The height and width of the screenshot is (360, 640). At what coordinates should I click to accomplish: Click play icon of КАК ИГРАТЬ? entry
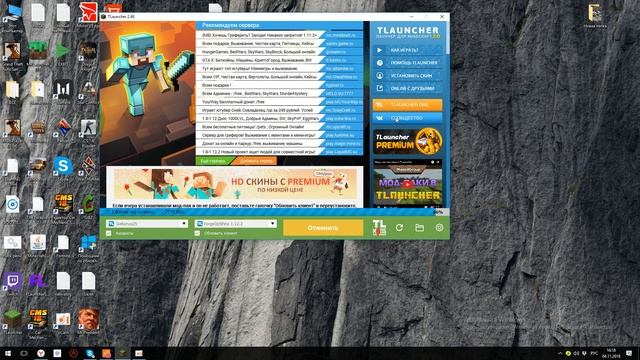click(x=380, y=50)
